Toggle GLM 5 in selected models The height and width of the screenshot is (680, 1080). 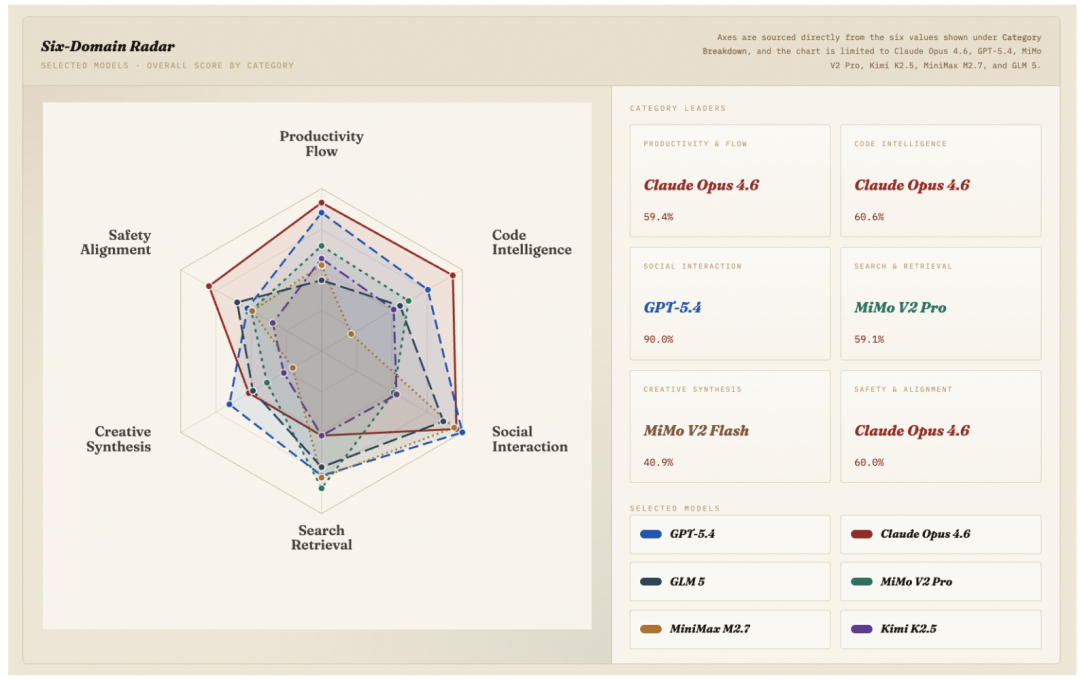pyautogui.click(x=729, y=581)
